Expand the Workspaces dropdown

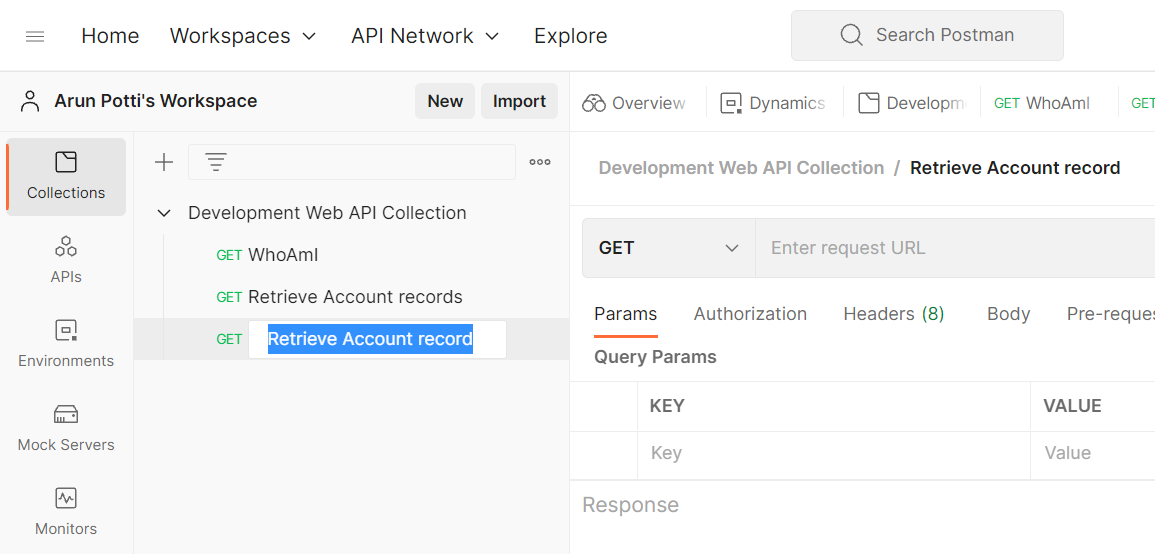(243, 36)
